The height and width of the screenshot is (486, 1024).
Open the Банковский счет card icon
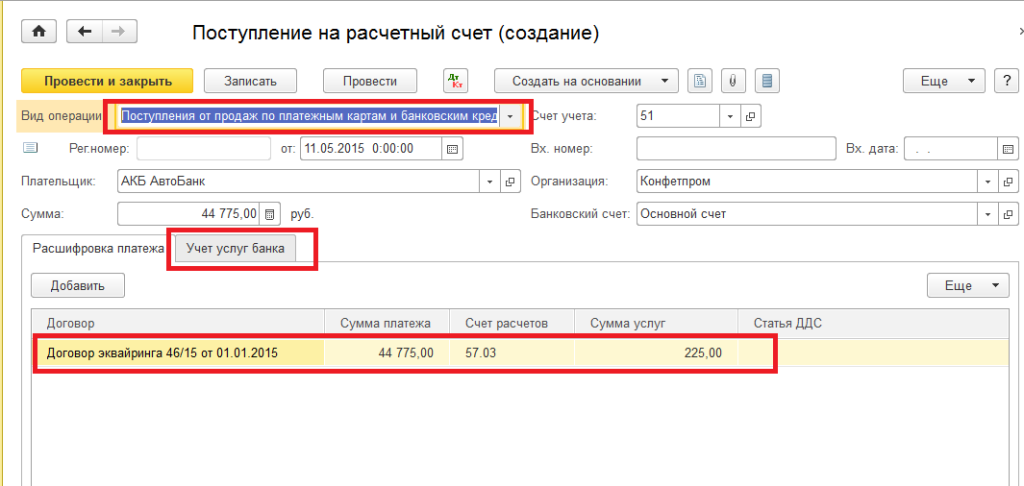click(1008, 214)
